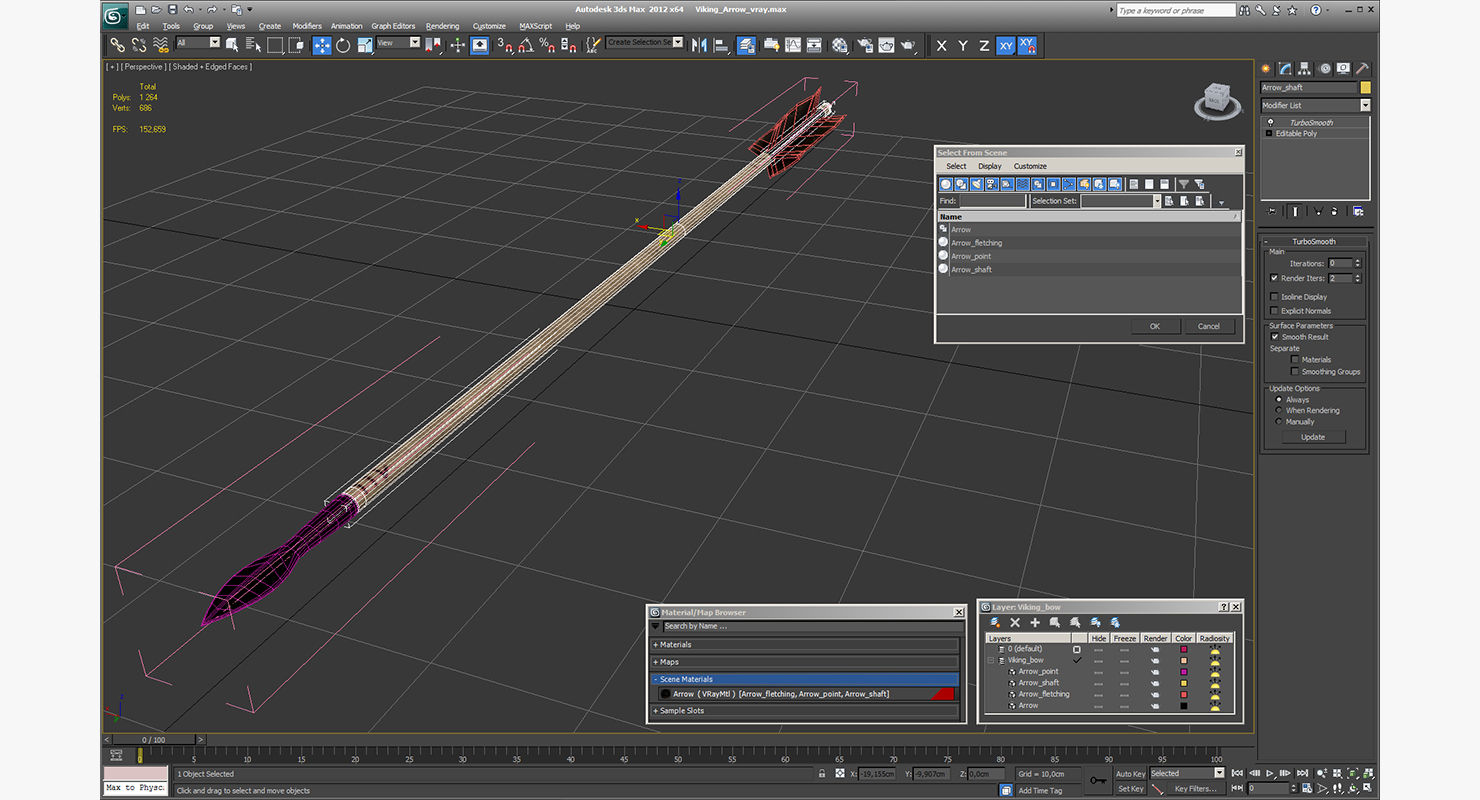Open the Utilities command panel tab
The height and width of the screenshot is (800, 1480).
[x=1362, y=69]
